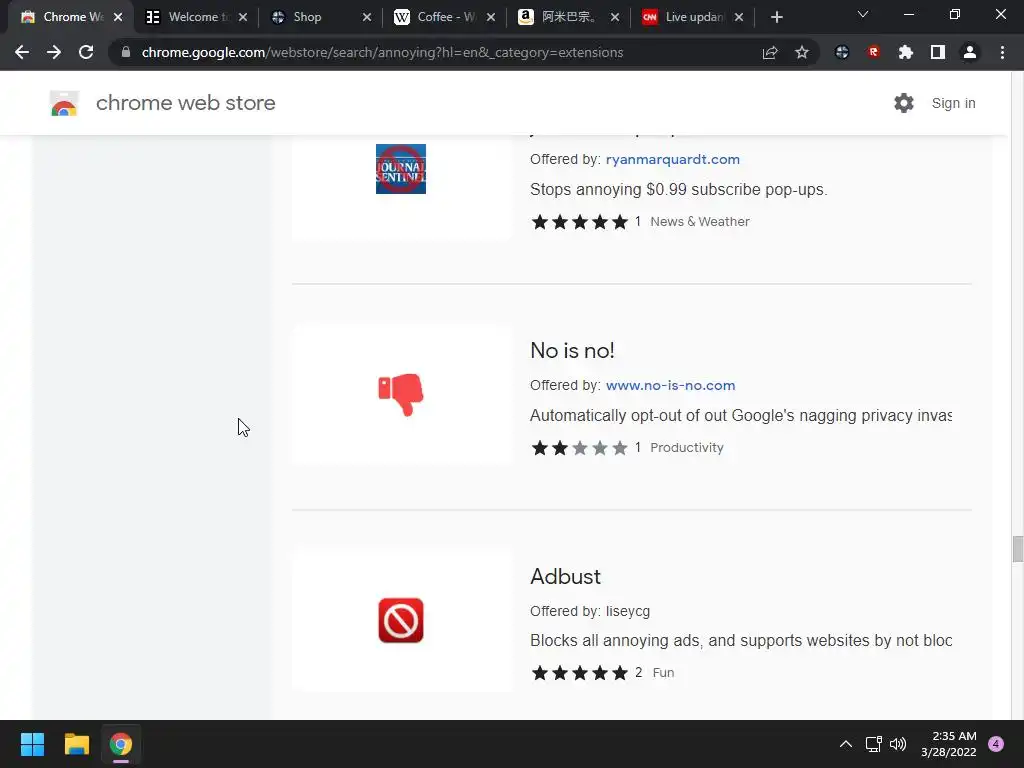Screen dimensions: 1024x768
Task: Open a new browser tab
Action: pos(776,17)
